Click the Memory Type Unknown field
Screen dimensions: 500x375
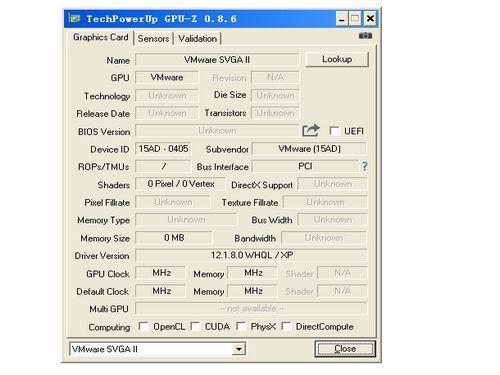coord(186,220)
